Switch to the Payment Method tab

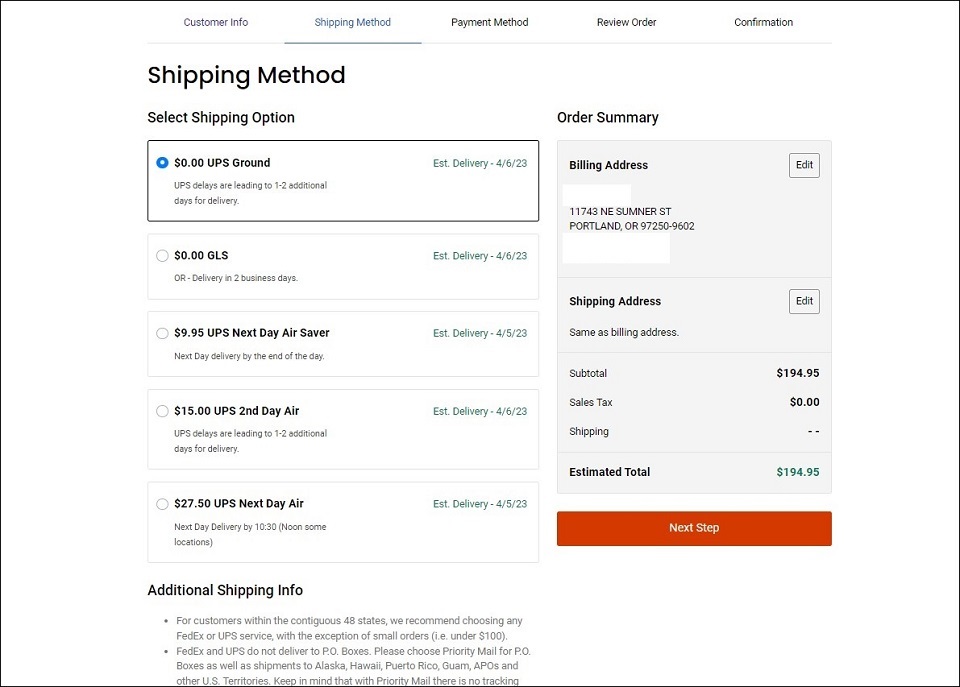490,22
